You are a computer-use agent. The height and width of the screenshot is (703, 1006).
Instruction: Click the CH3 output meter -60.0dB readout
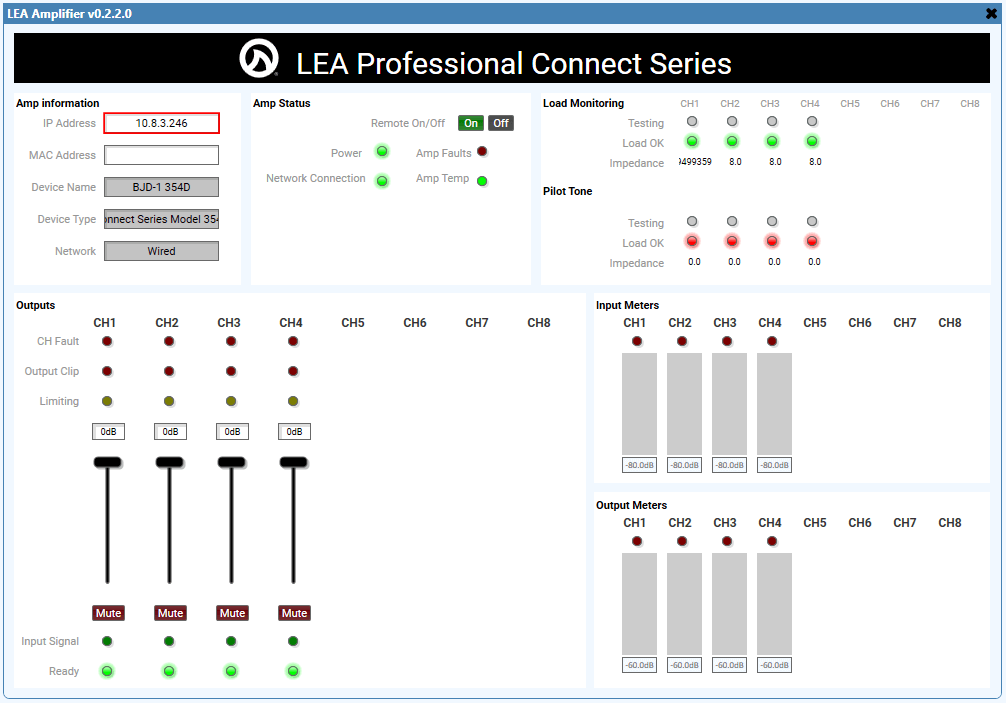[x=729, y=665]
